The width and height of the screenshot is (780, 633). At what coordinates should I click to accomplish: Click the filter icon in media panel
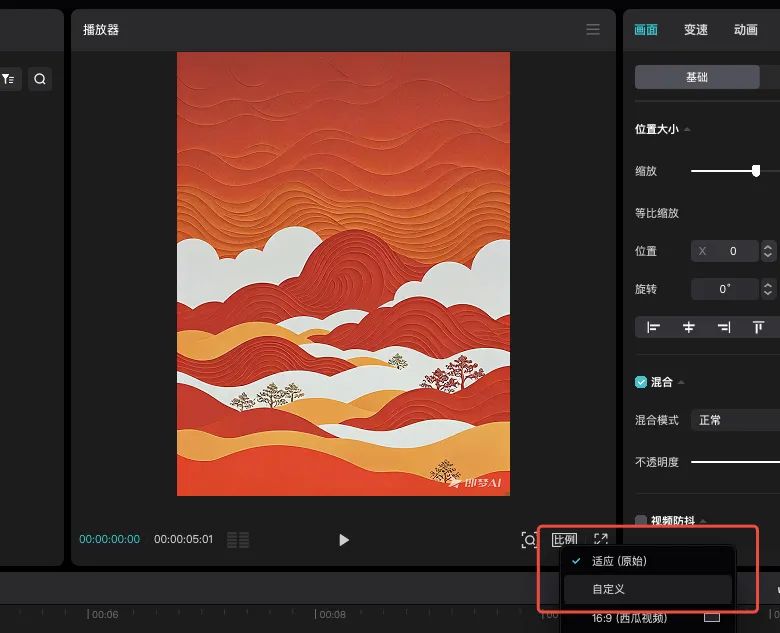(x=8, y=79)
